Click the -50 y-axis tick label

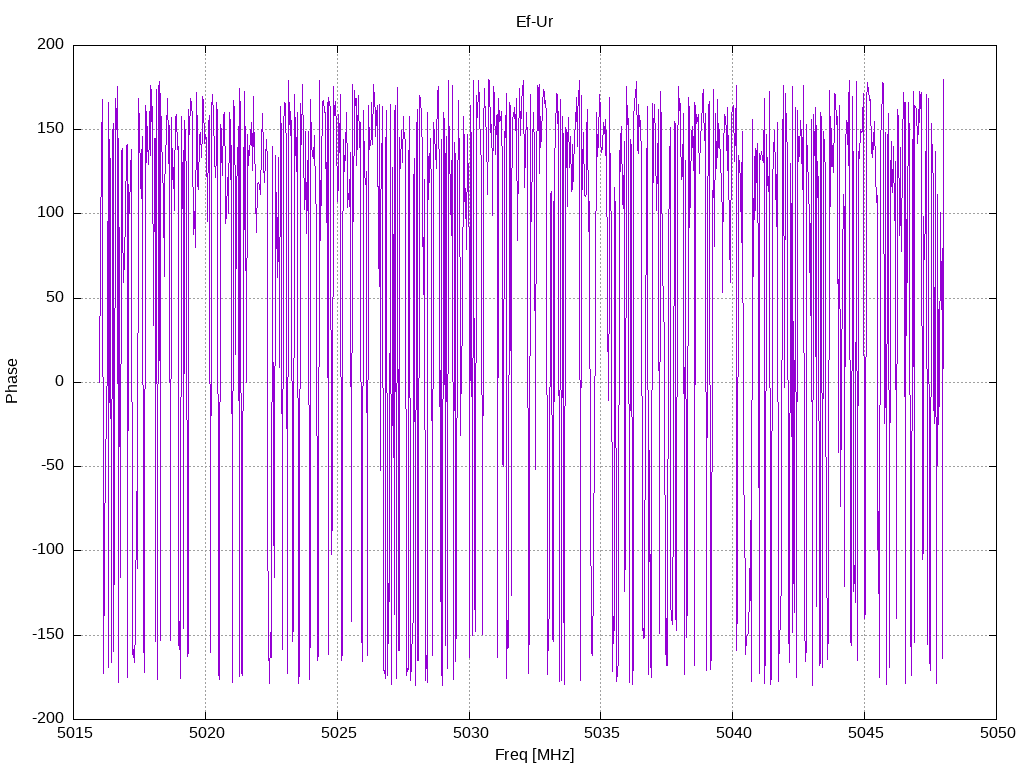pos(53,466)
